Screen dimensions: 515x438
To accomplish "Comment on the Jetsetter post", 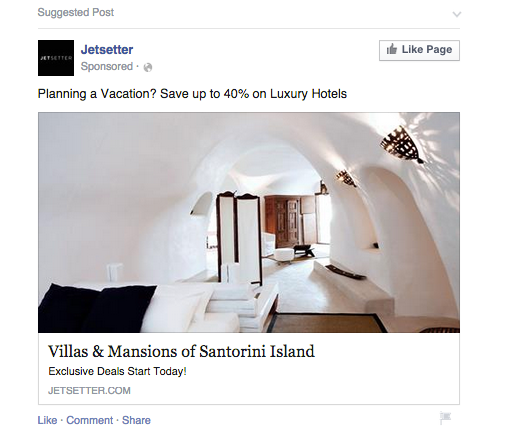I will pyautogui.click(x=89, y=420).
